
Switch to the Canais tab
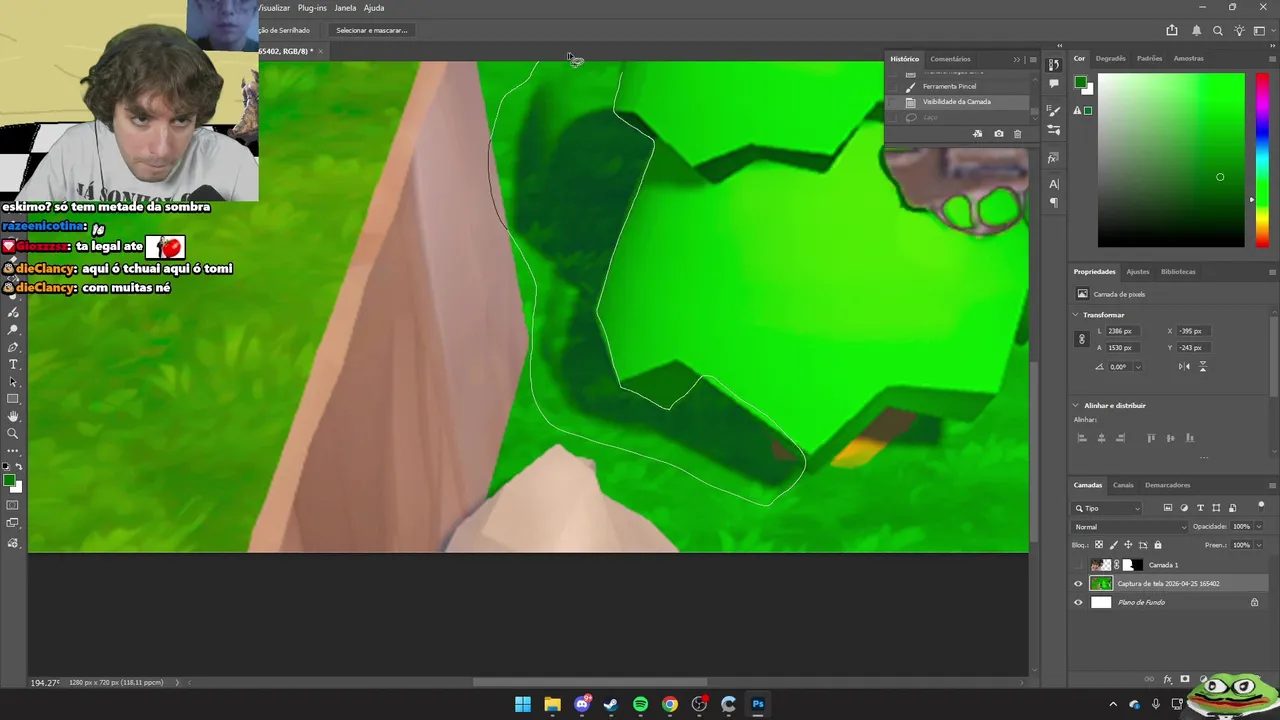tap(1123, 485)
